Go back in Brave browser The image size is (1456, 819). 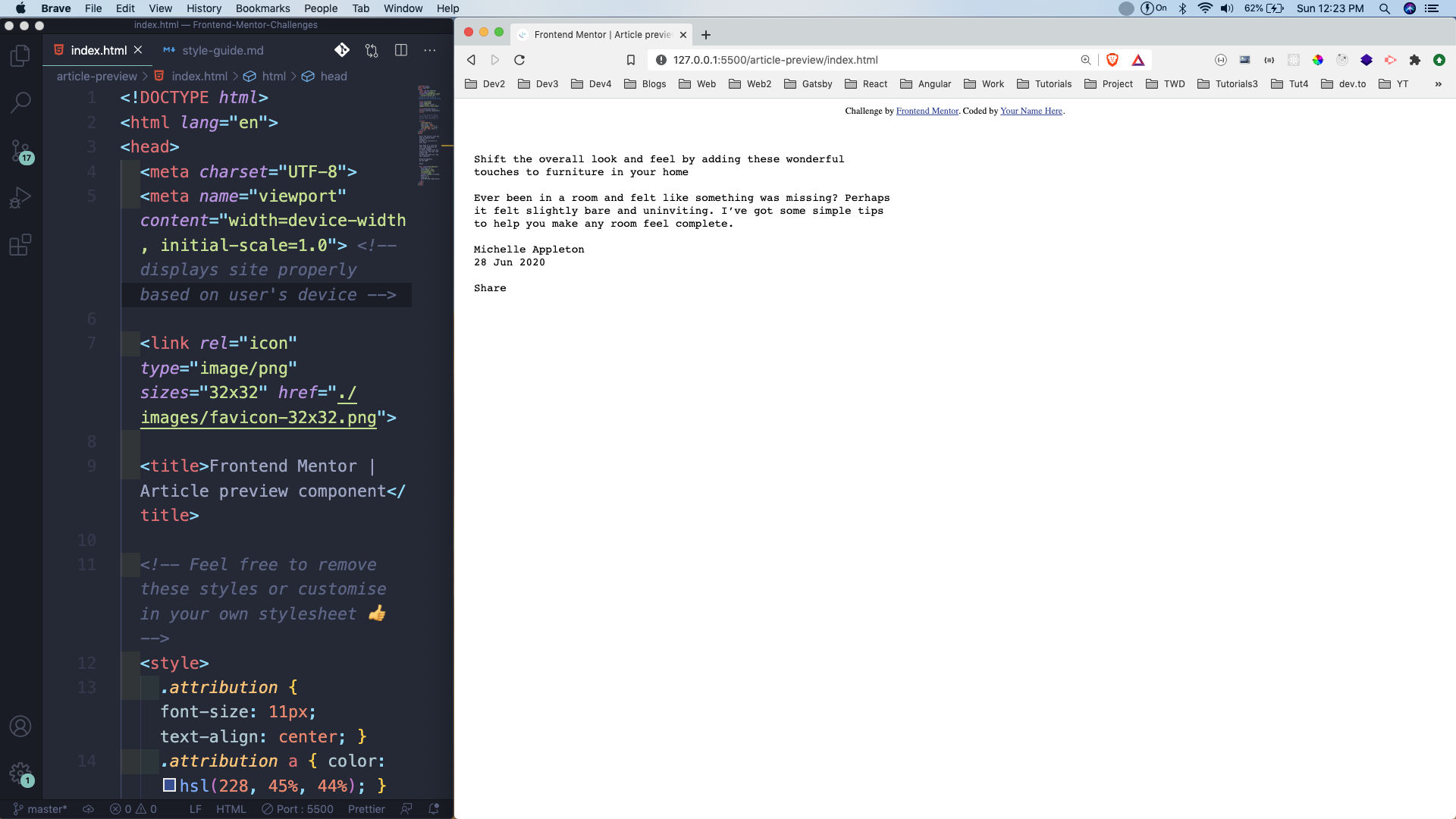[471, 60]
